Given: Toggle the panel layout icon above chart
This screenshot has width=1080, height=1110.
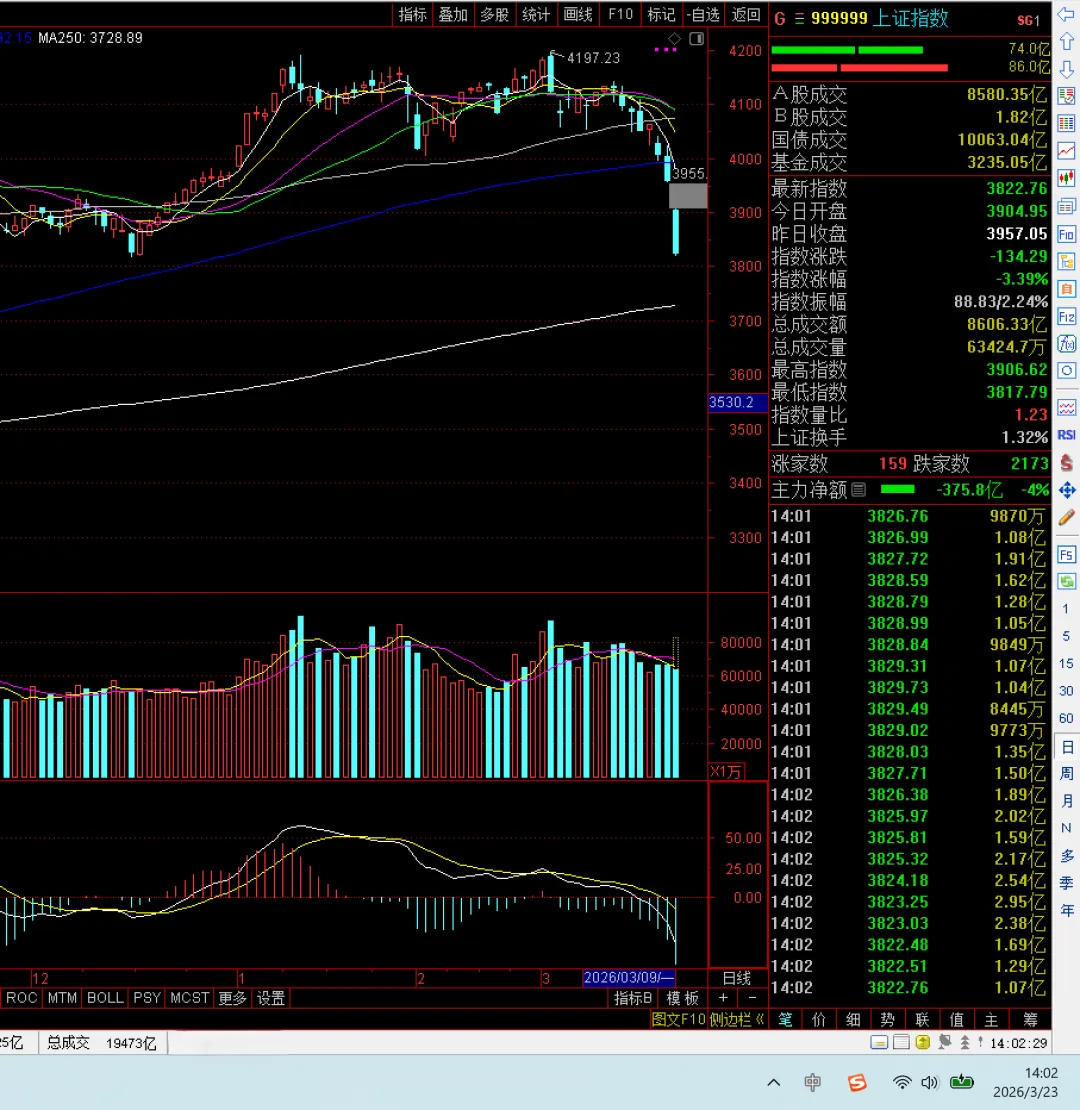Looking at the screenshot, I should (x=696, y=39).
